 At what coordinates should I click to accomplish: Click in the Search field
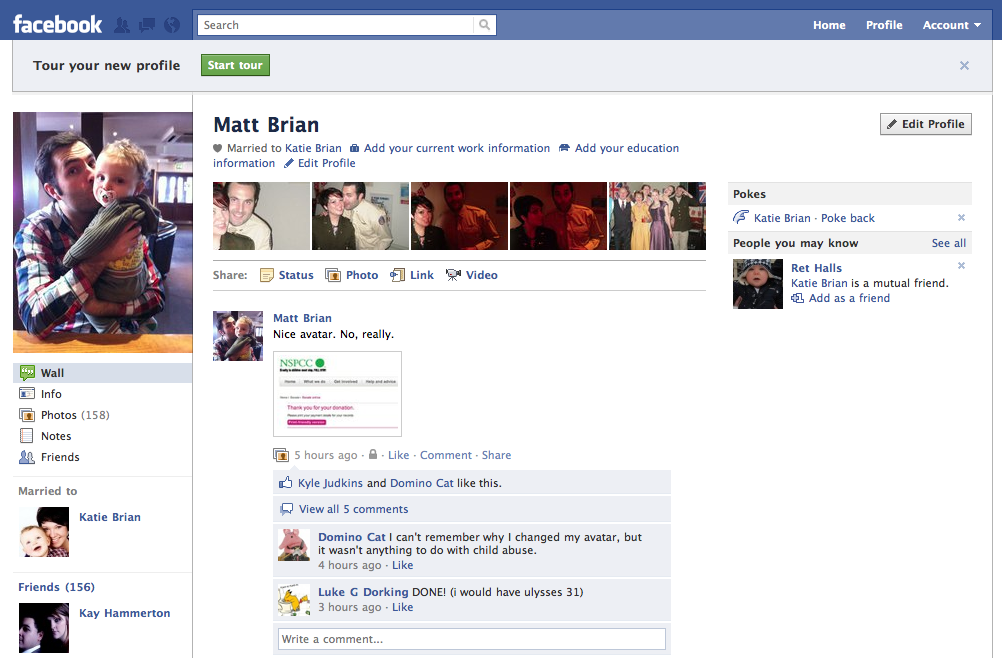coord(336,25)
